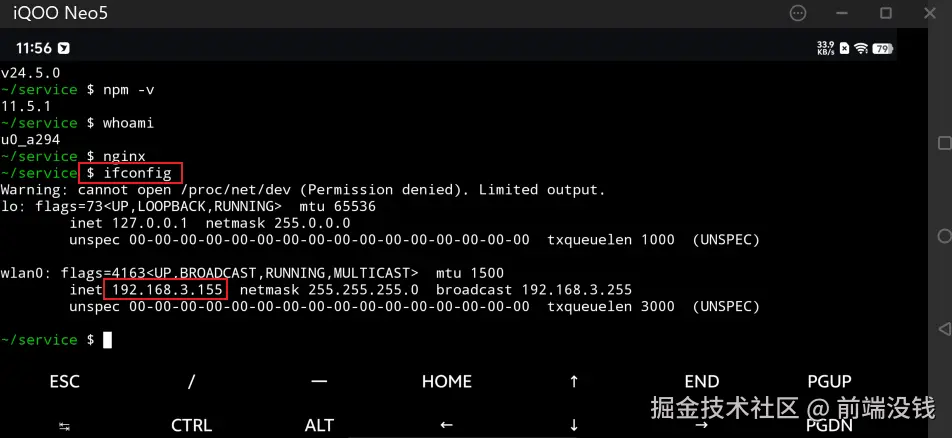Screen dimensions: 952x438
Task: Open the more options ellipsis menu
Action: pyautogui.click(x=797, y=13)
